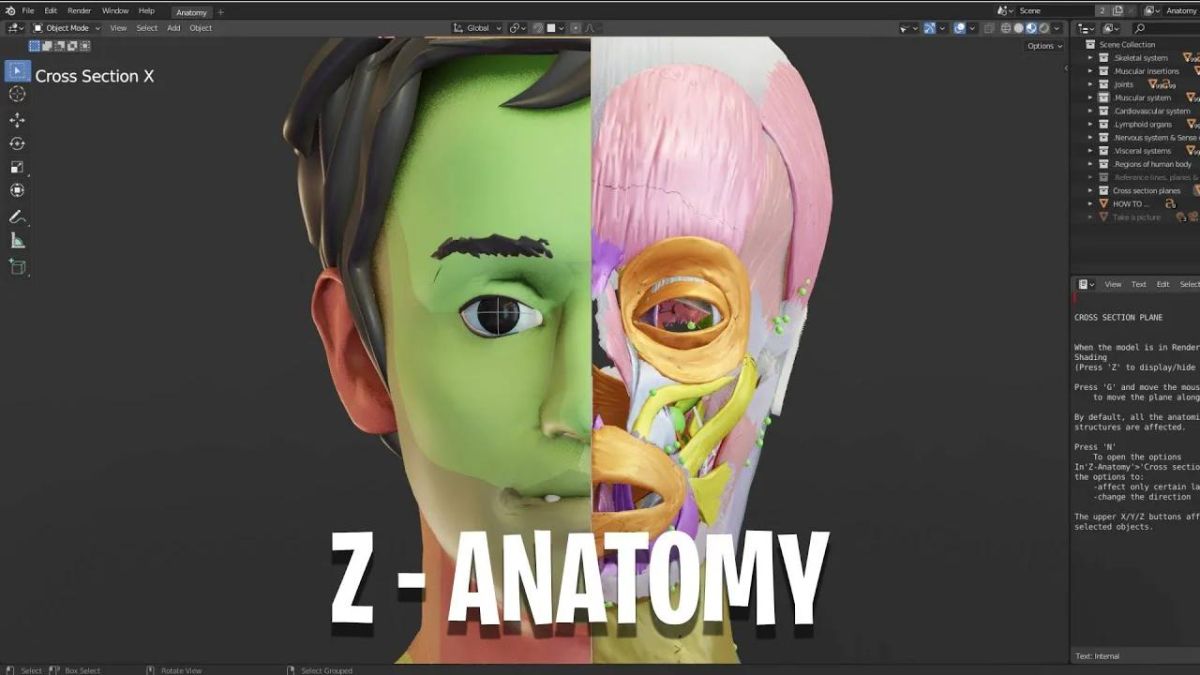Switch to material preview shading
The image size is (1200, 675).
point(1031,28)
